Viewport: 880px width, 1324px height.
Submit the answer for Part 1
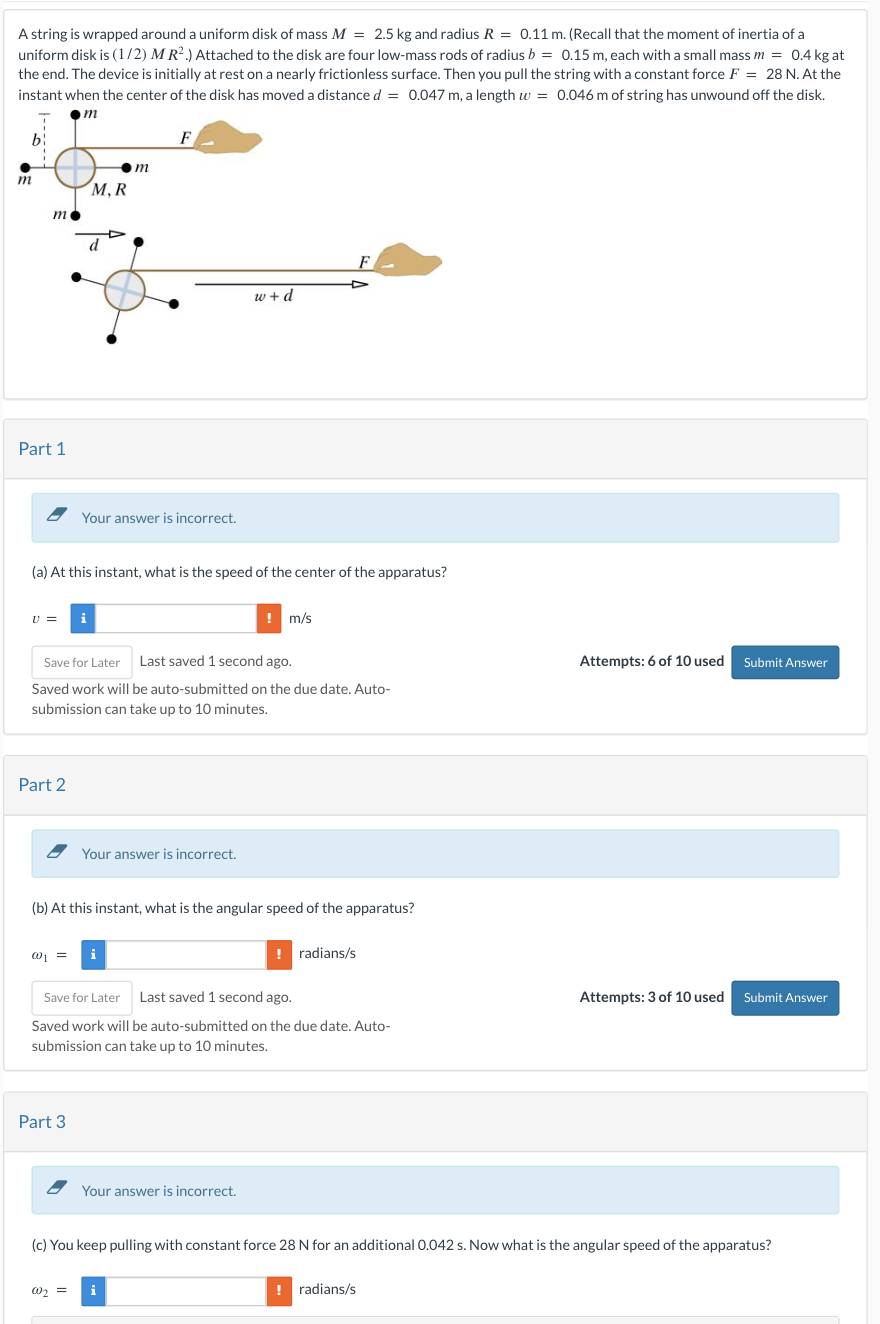point(785,662)
